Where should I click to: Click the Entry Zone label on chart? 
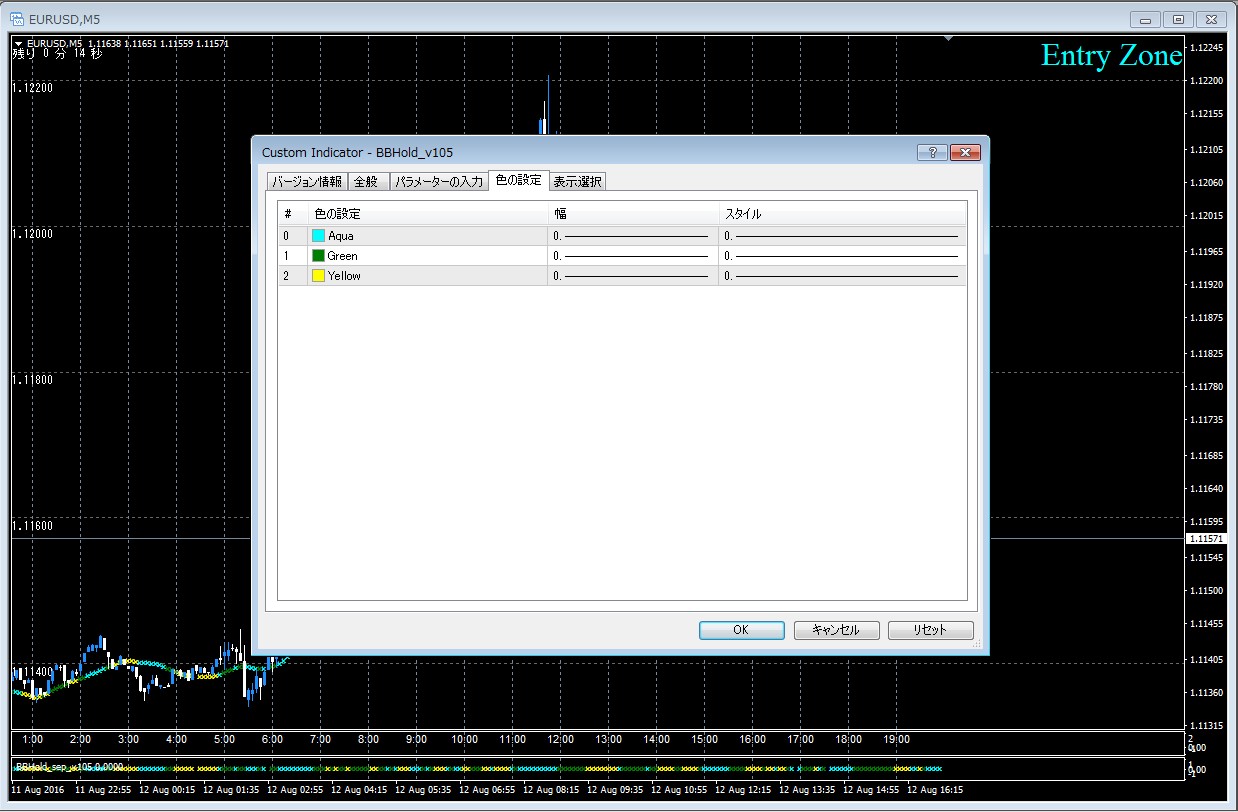pyautogui.click(x=1111, y=55)
